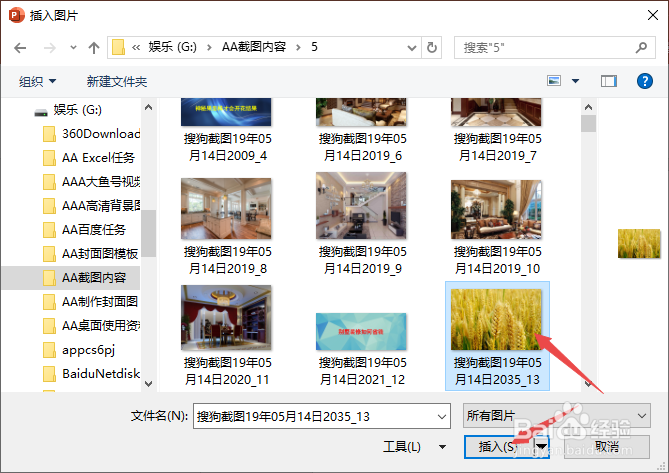Select the staircase image ending 2019_9
This screenshot has height=473, width=669.
coord(362,224)
